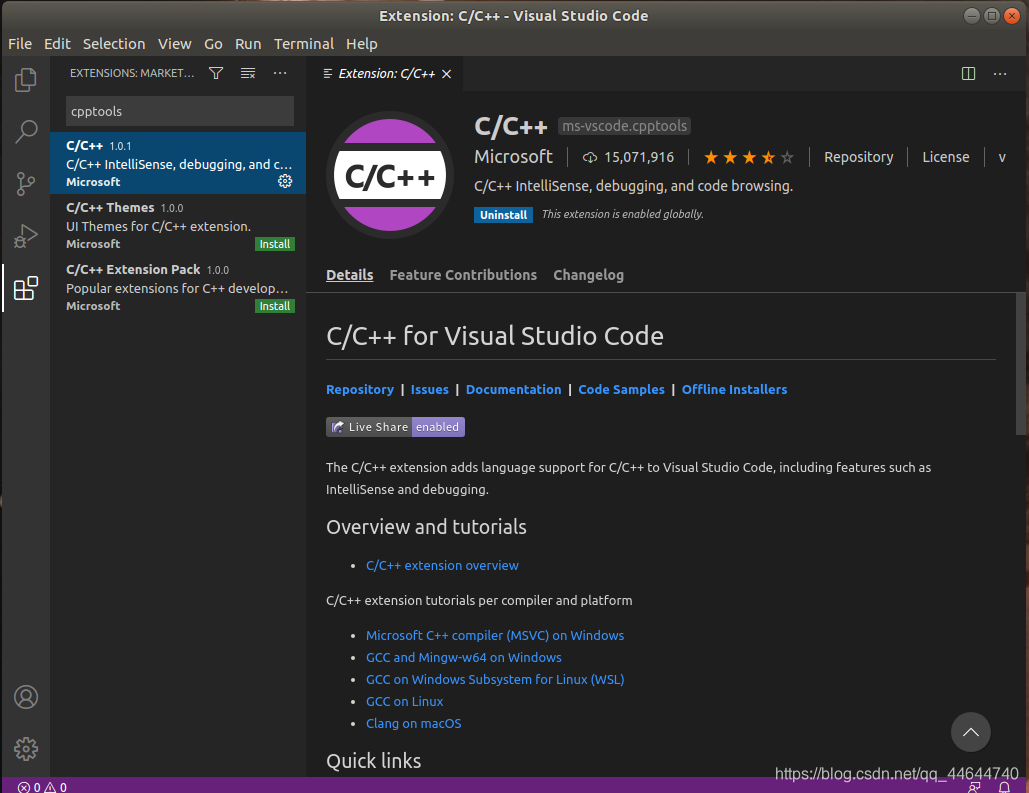Open Issues link in README
The width and height of the screenshot is (1029, 793).
coord(430,389)
